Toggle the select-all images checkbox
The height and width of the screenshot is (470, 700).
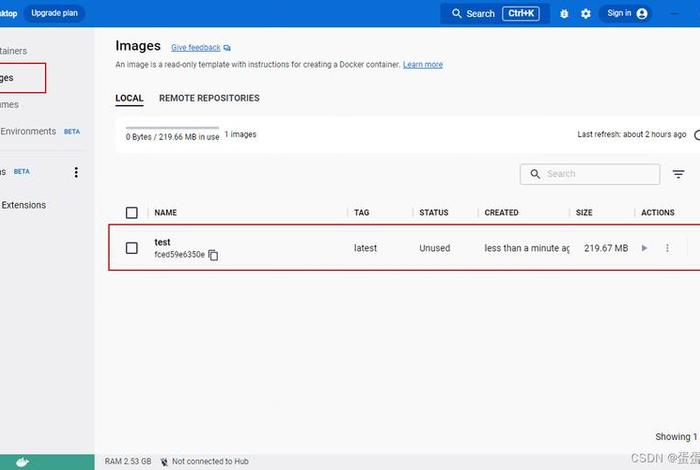coord(132,212)
